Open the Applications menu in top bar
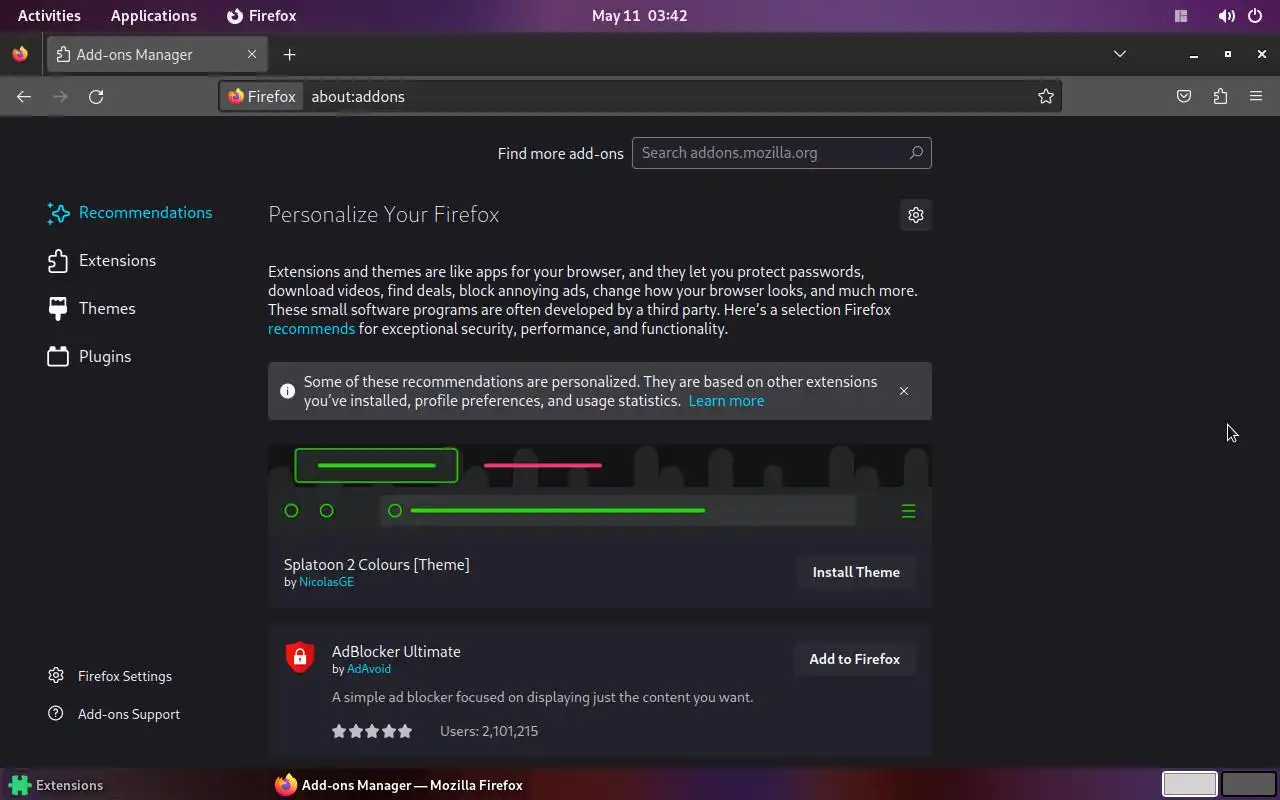 click(154, 16)
